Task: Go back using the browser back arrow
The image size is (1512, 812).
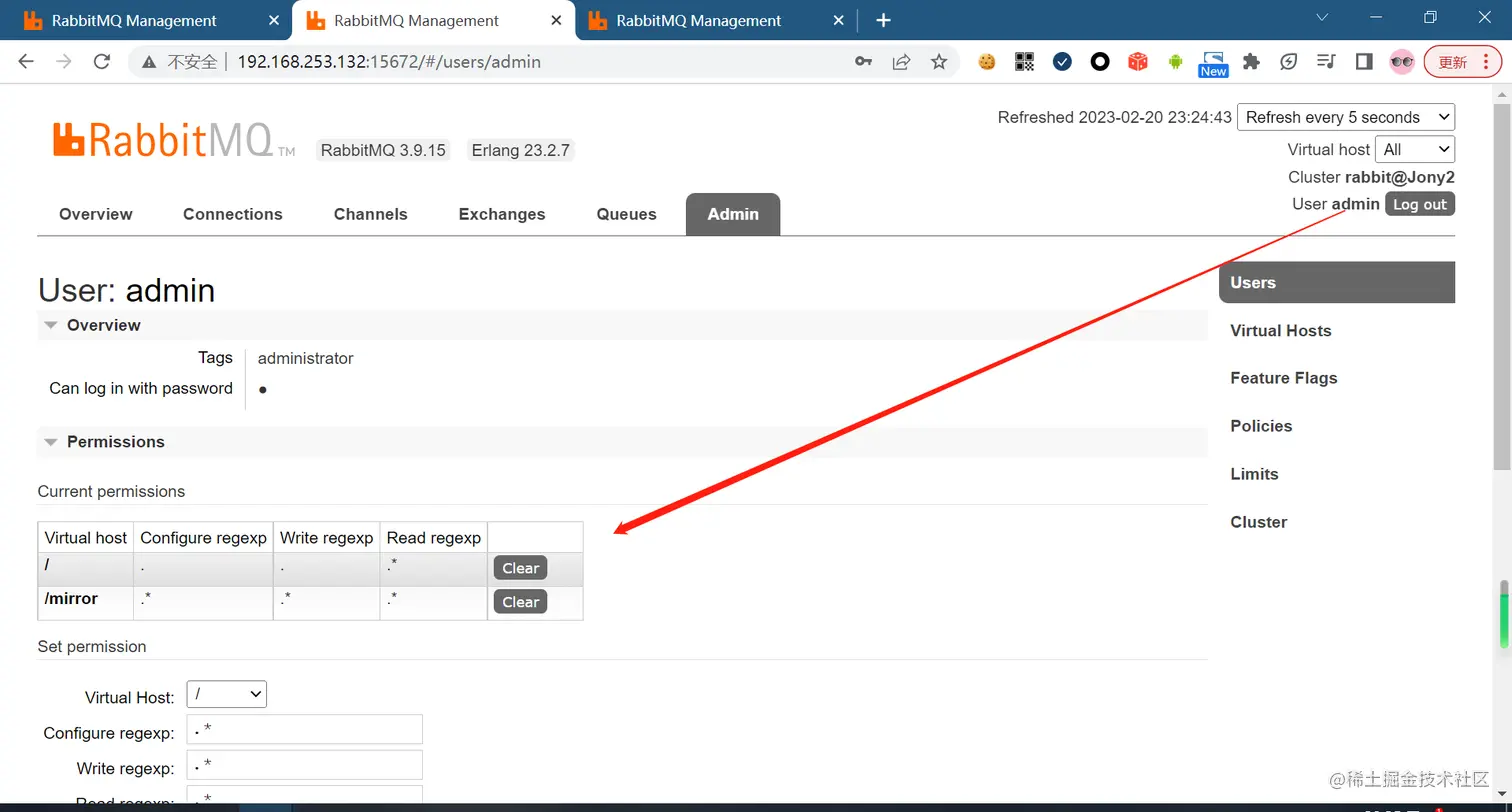Action: pyautogui.click(x=26, y=61)
